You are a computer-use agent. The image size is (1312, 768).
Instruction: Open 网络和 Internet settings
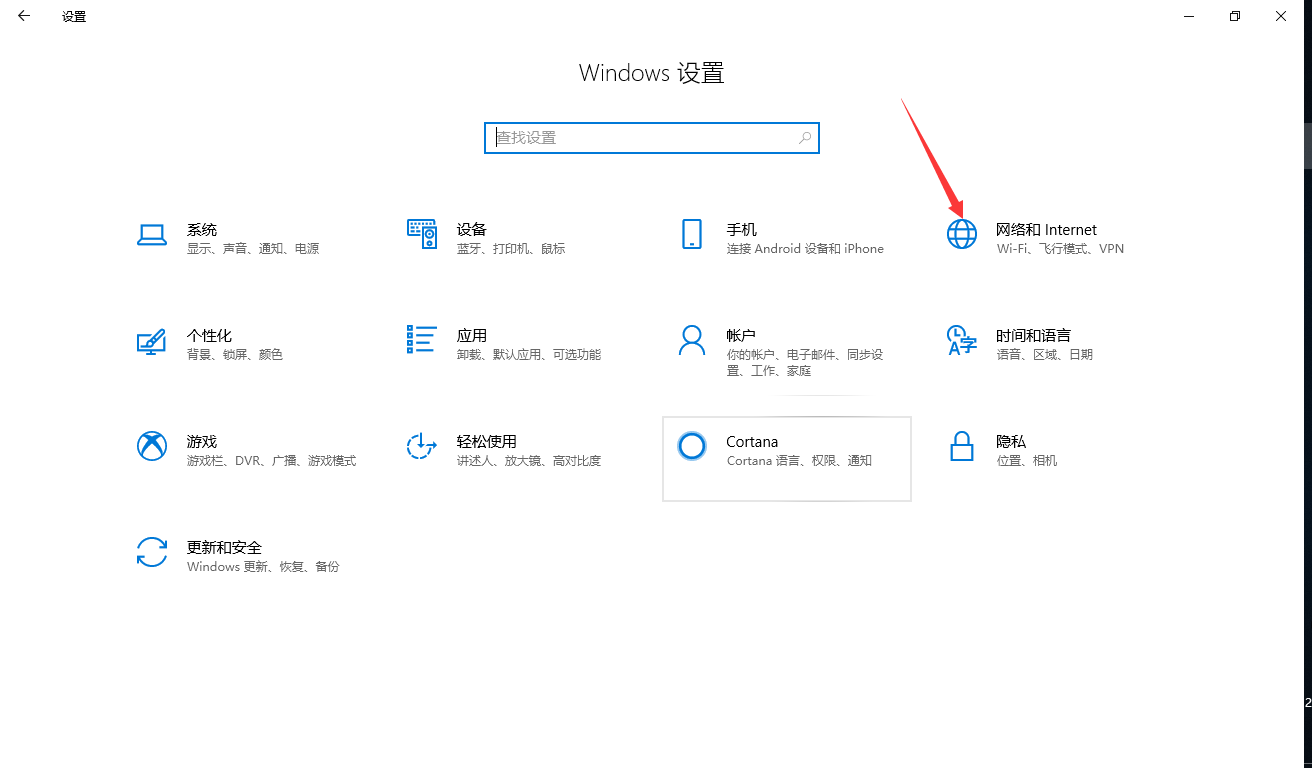[1047, 230]
